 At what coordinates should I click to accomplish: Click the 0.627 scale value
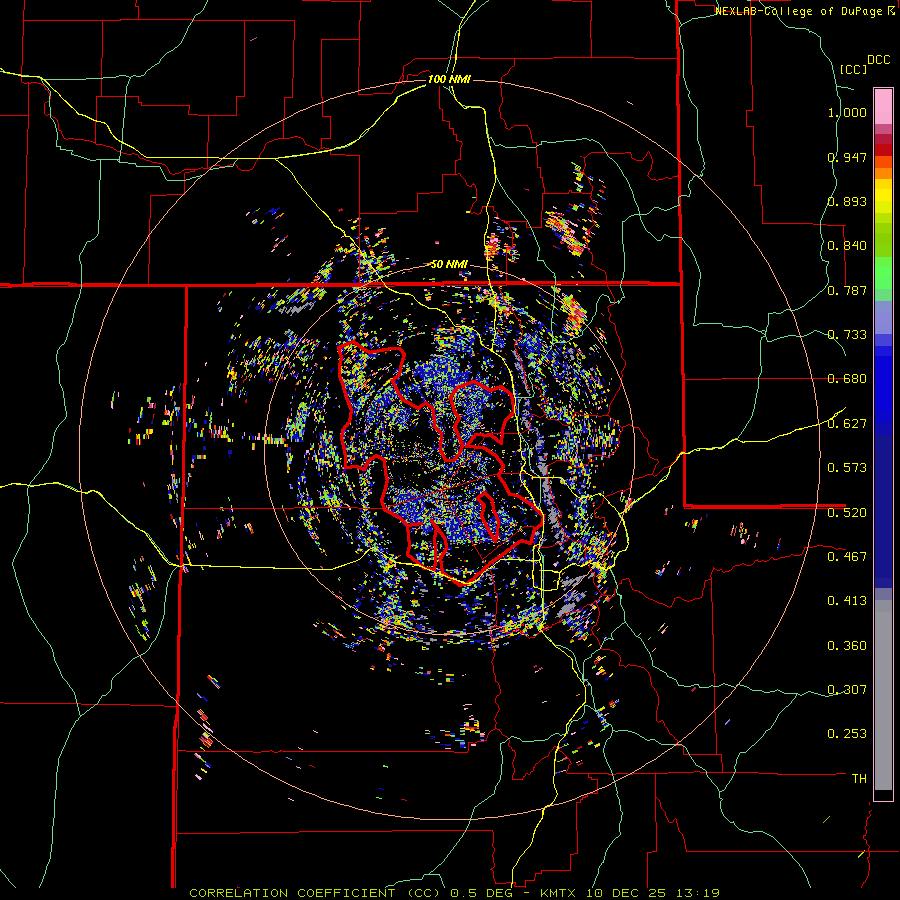pos(847,424)
